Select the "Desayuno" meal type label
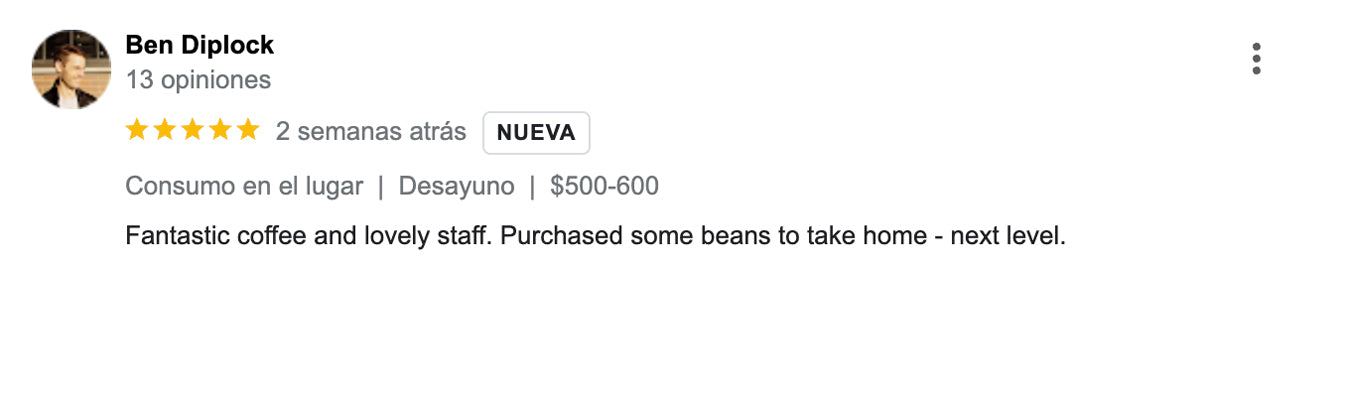The width and height of the screenshot is (1352, 418). (456, 186)
